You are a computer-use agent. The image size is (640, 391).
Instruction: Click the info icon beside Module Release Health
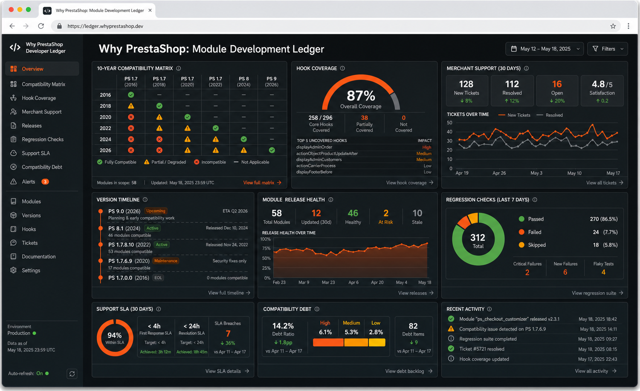(x=331, y=200)
